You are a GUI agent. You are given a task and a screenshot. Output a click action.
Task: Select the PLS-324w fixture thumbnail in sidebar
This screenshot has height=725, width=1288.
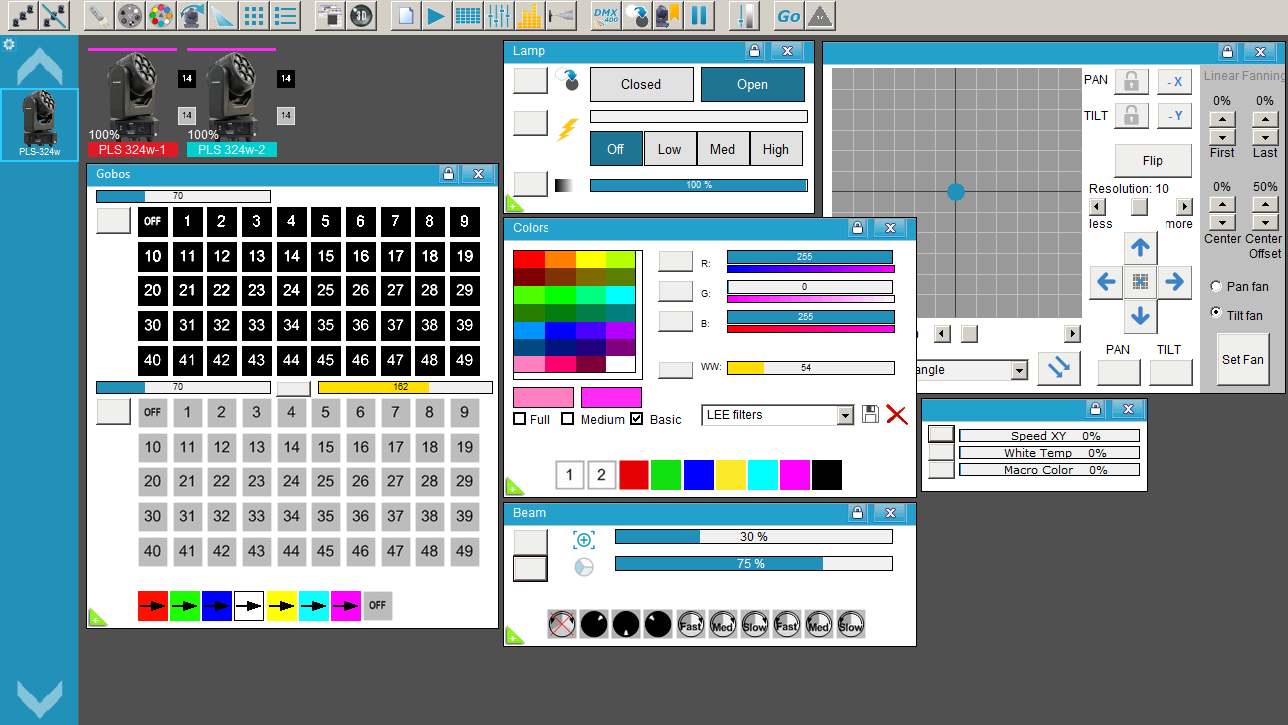pyautogui.click(x=39, y=125)
